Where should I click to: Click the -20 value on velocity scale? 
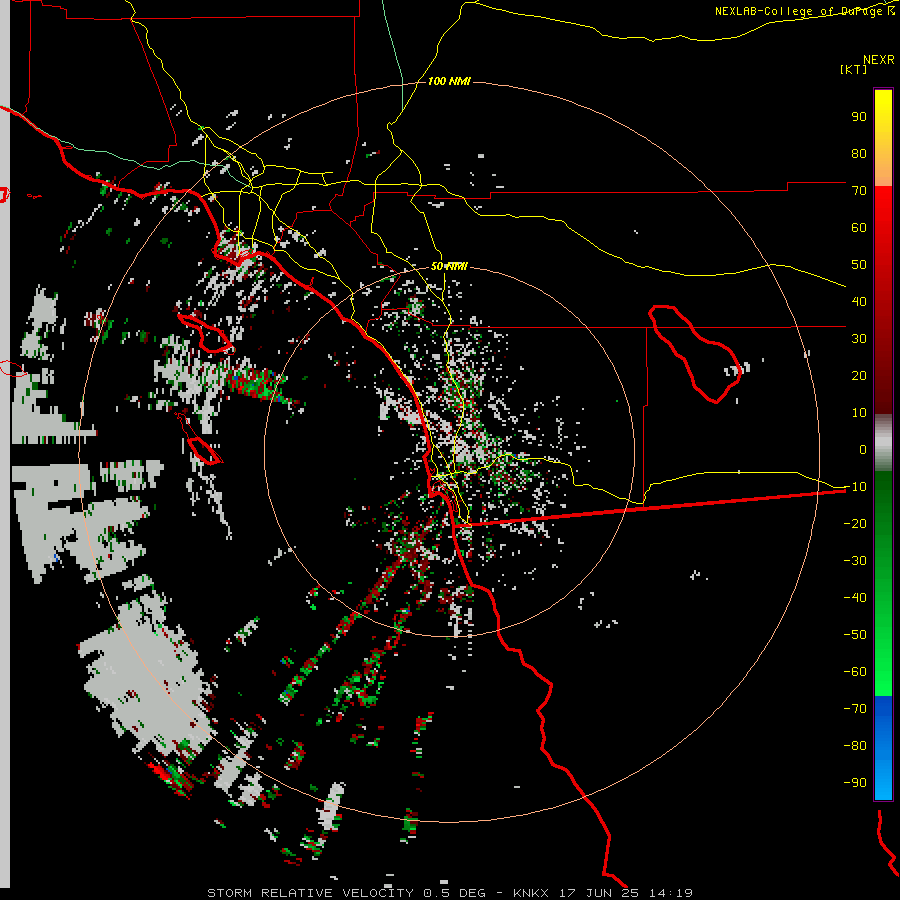pyautogui.click(x=855, y=523)
